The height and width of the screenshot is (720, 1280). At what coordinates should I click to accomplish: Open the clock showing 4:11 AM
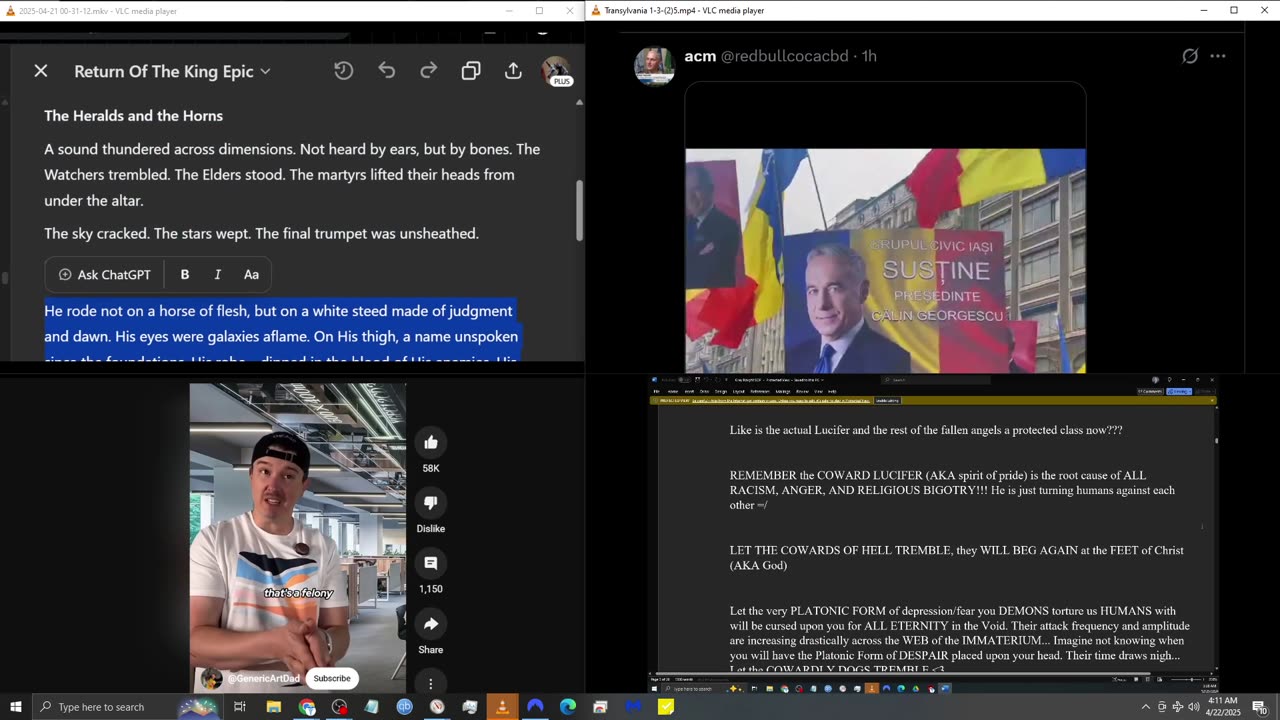click(x=1222, y=707)
